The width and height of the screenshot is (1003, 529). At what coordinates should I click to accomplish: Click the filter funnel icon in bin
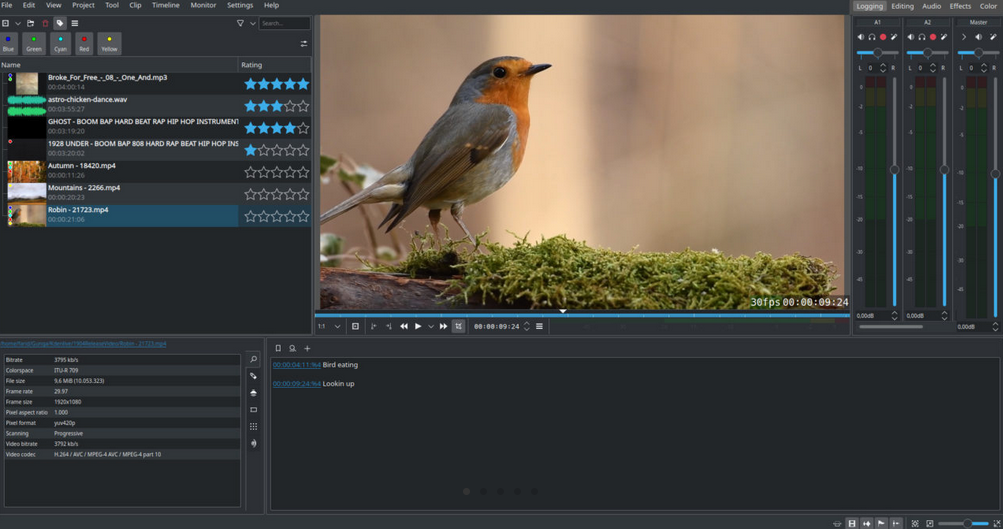[240, 23]
